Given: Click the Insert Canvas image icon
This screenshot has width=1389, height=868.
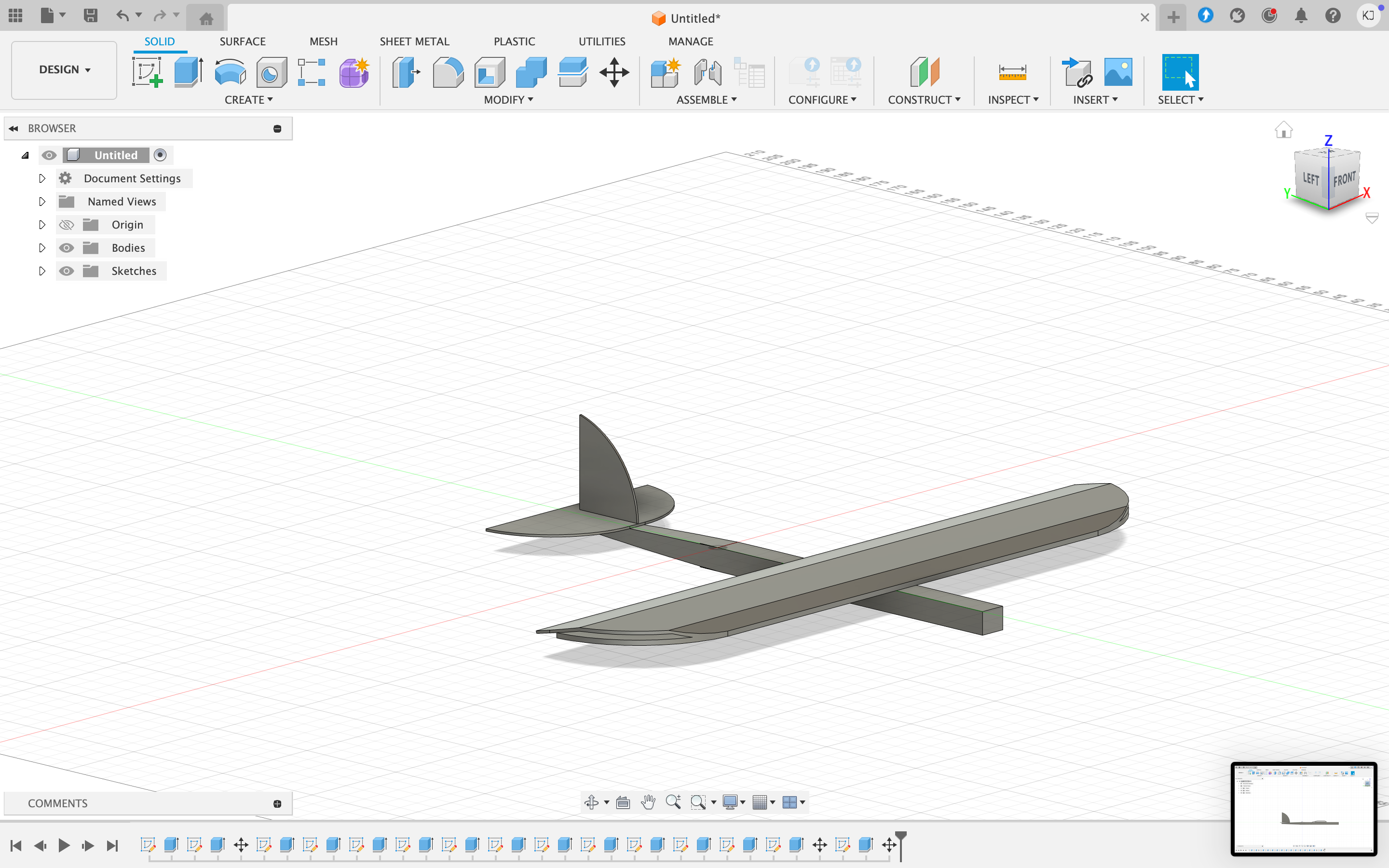Looking at the screenshot, I should 1118,72.
